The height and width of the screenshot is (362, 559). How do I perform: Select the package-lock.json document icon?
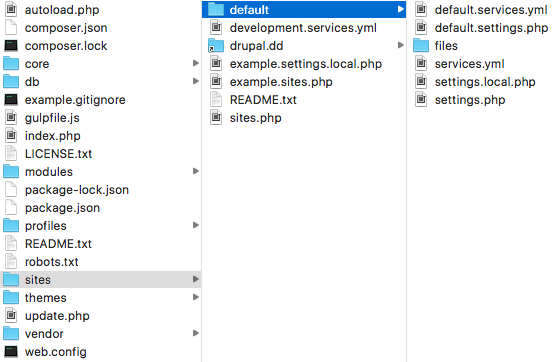[x=11, y=189]
